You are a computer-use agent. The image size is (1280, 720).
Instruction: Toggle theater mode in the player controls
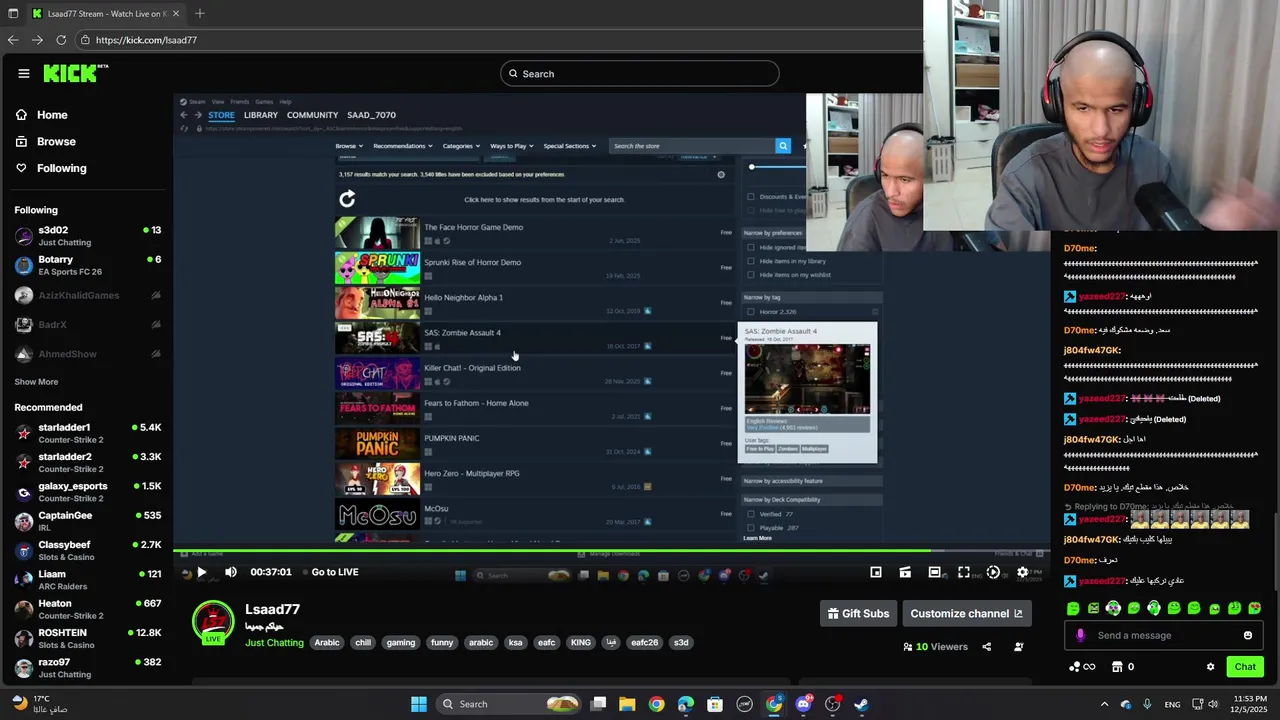934,572
